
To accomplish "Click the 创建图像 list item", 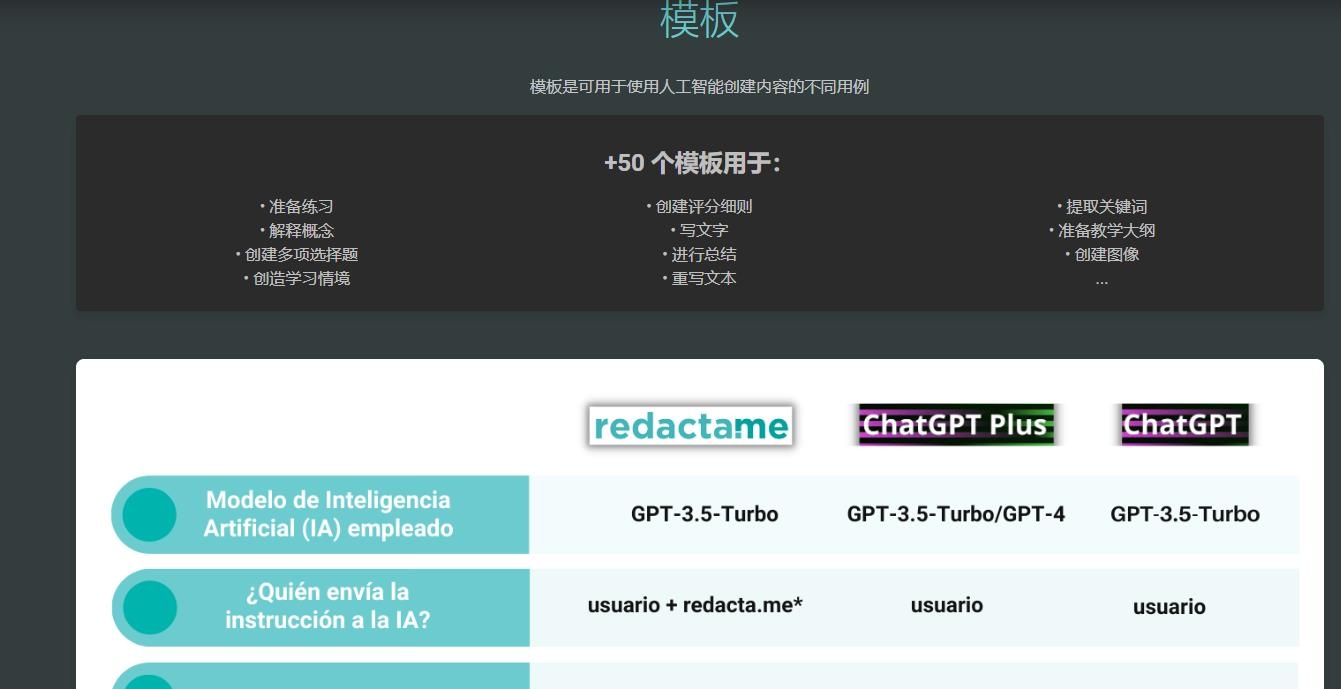I will tap(1102, 255).
